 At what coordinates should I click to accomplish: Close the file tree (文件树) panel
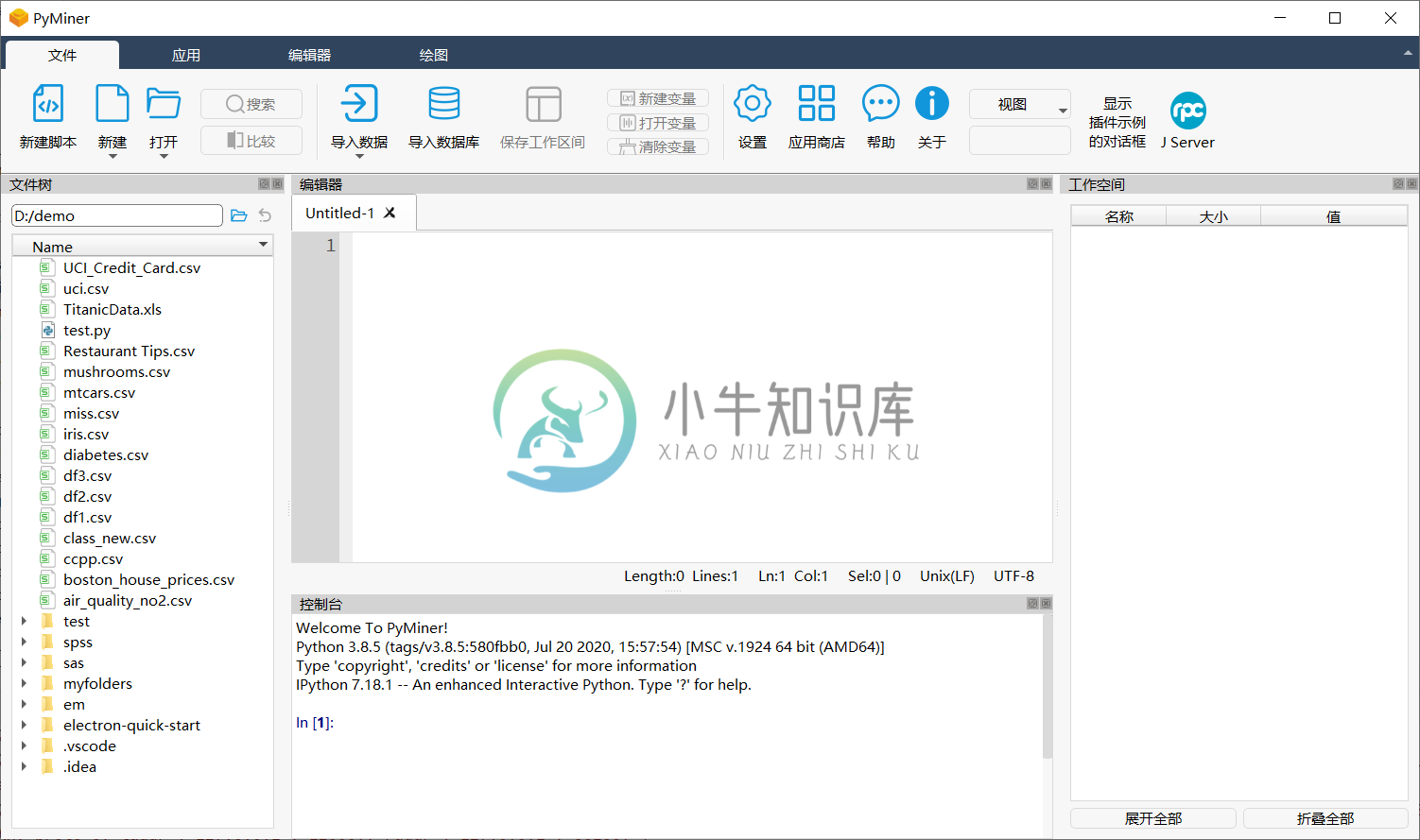point(277,184)
